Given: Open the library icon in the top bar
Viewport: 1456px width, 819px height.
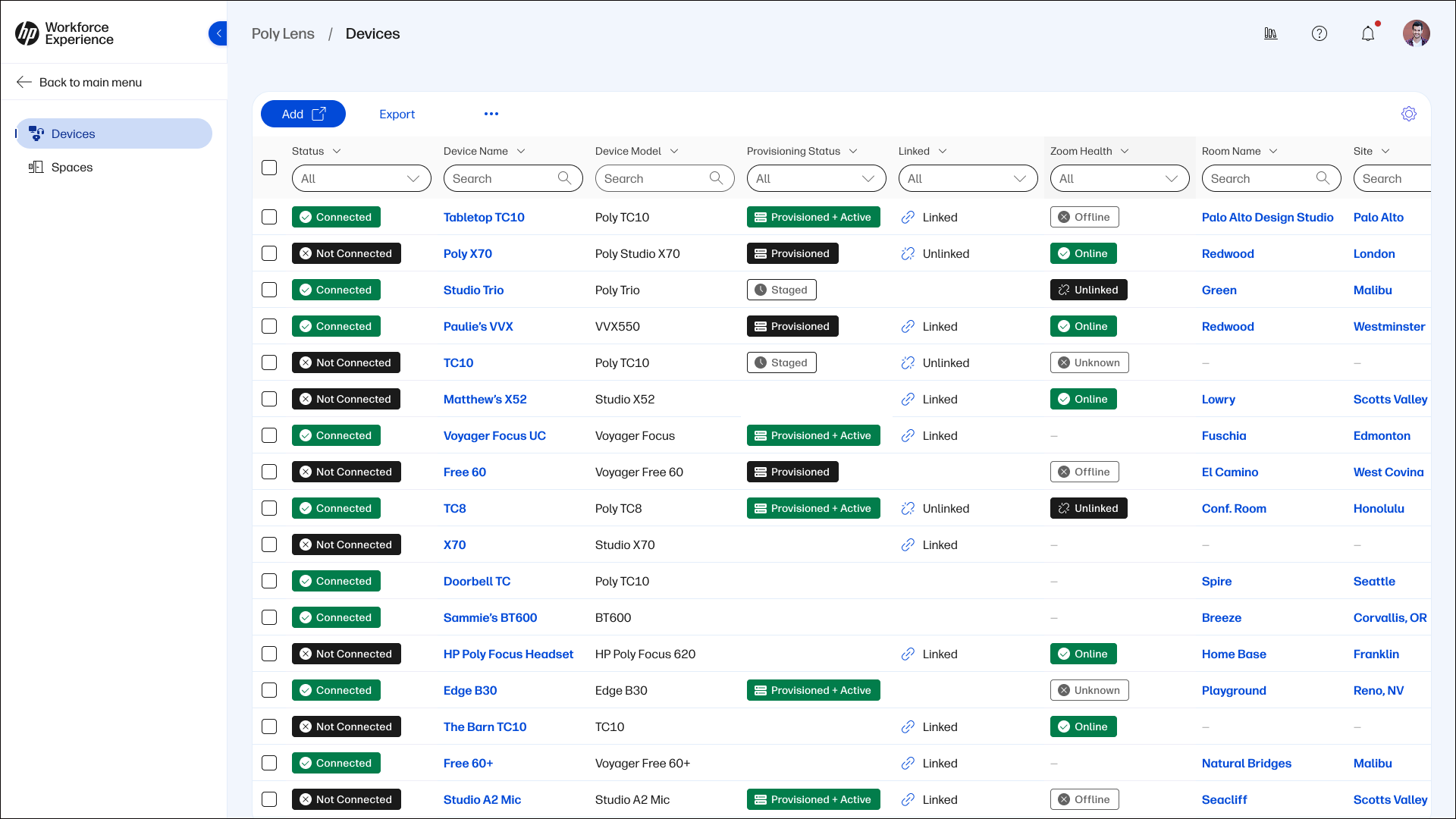Looking at the screenshot, I should click(1271, 33).
